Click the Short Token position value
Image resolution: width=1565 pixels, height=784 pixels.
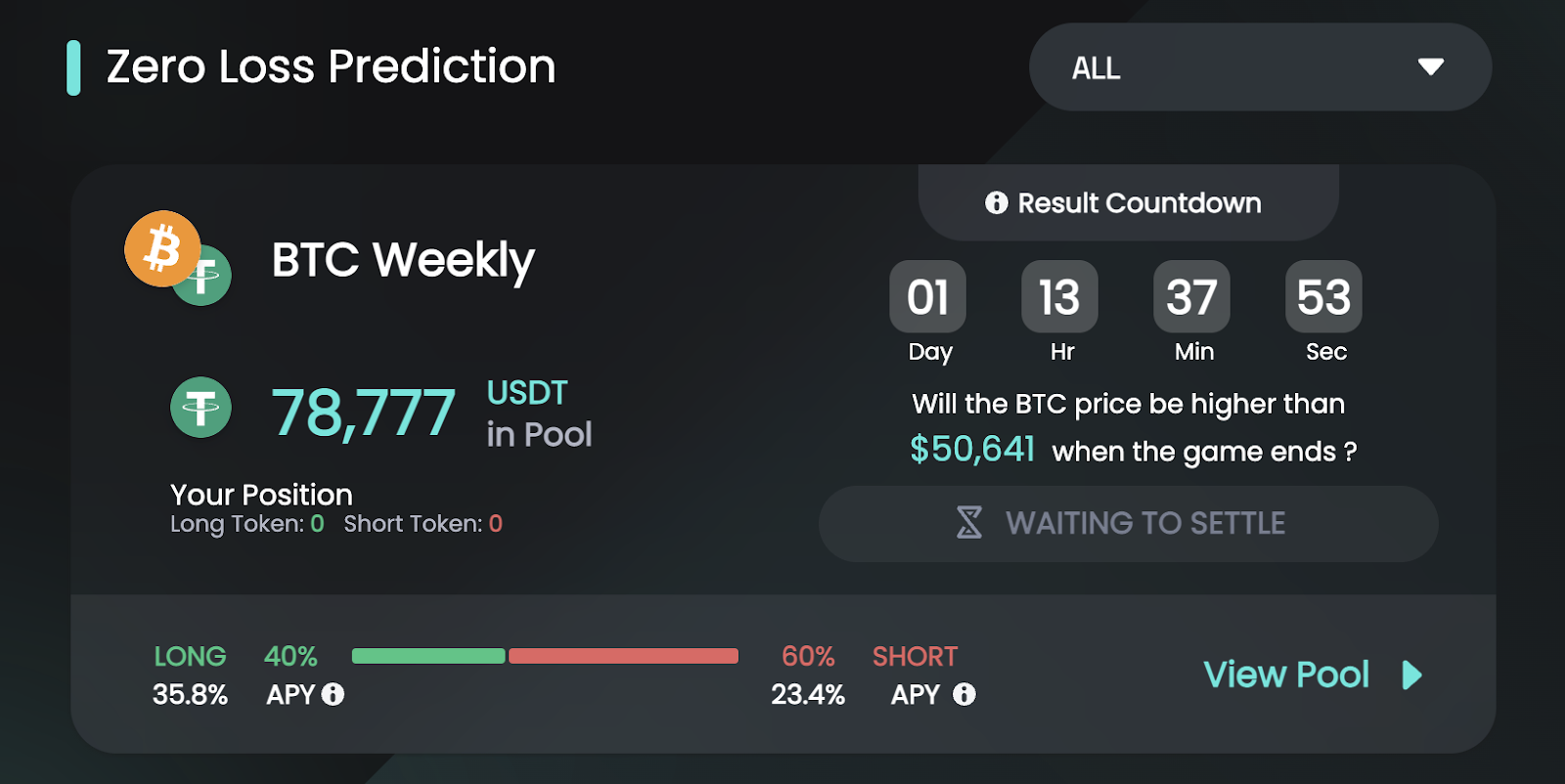point(496,524)
